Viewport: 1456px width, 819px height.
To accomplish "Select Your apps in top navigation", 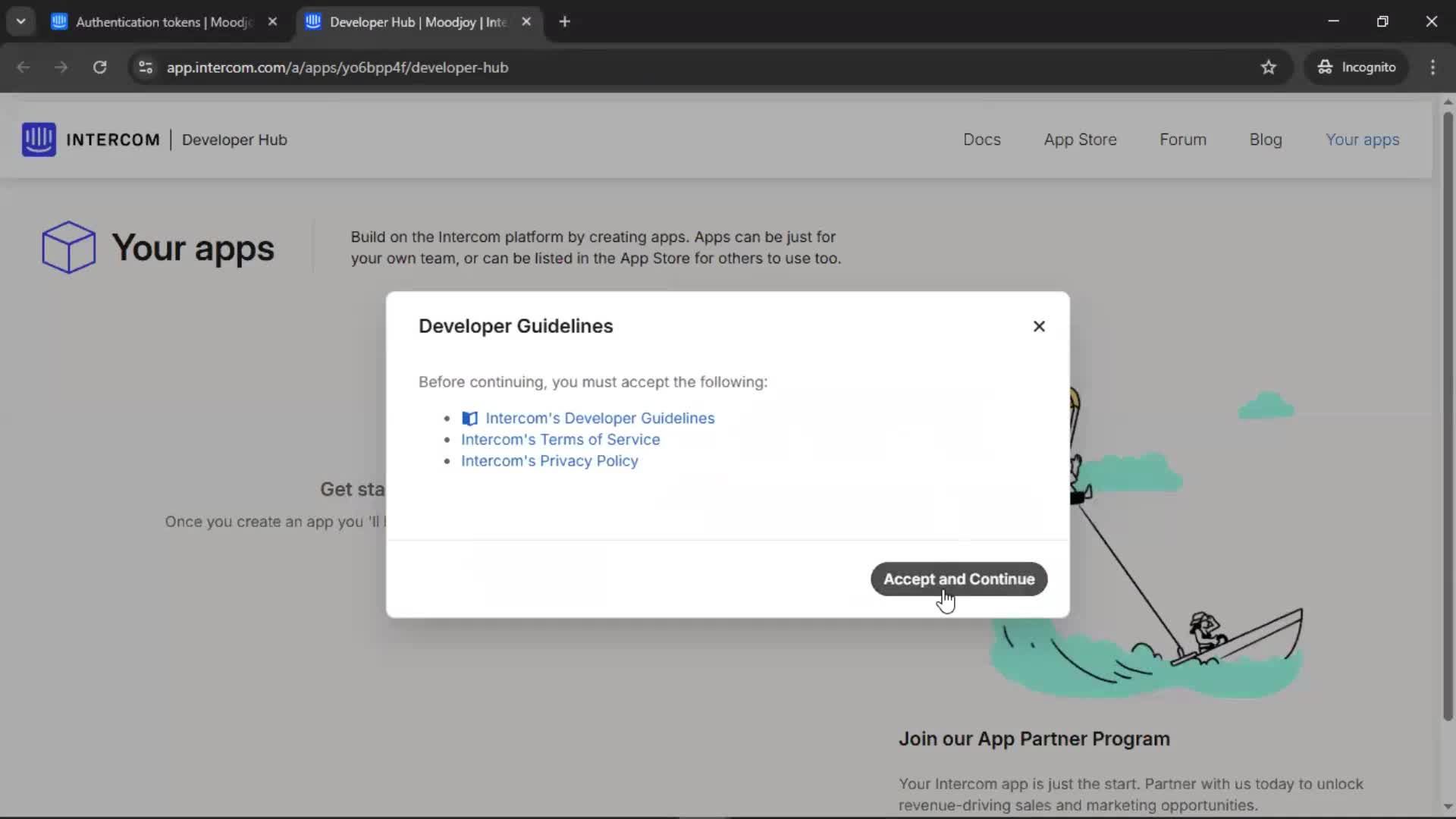I will click(x=1363, y=140).
